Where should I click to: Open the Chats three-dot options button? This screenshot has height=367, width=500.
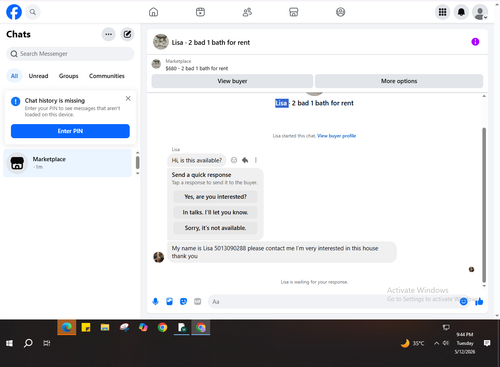pos(108,34)
